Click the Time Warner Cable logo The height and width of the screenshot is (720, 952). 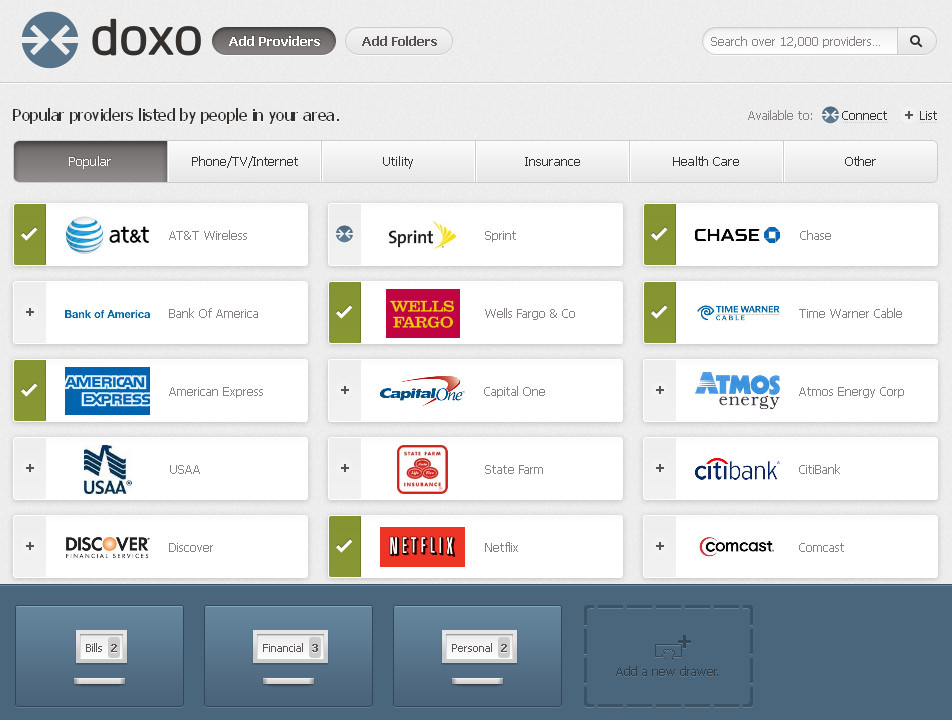point(738,313)
